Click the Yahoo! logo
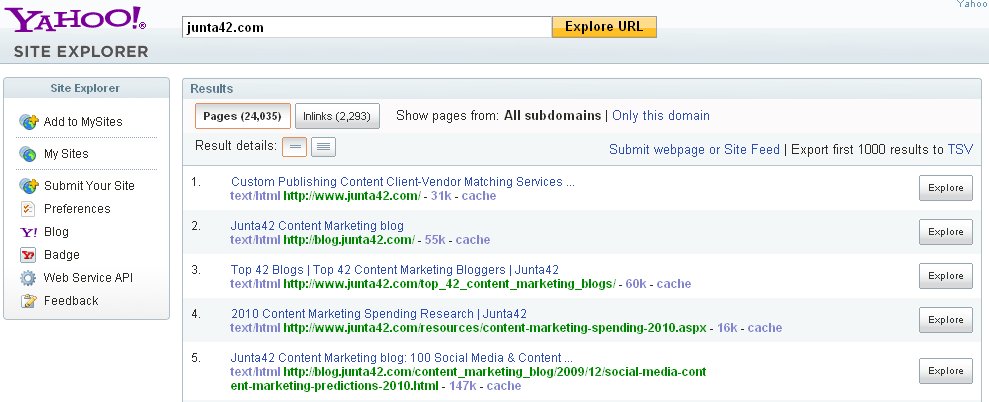The image size is (989, 402). pyautogui.click(x=76, y=21)
